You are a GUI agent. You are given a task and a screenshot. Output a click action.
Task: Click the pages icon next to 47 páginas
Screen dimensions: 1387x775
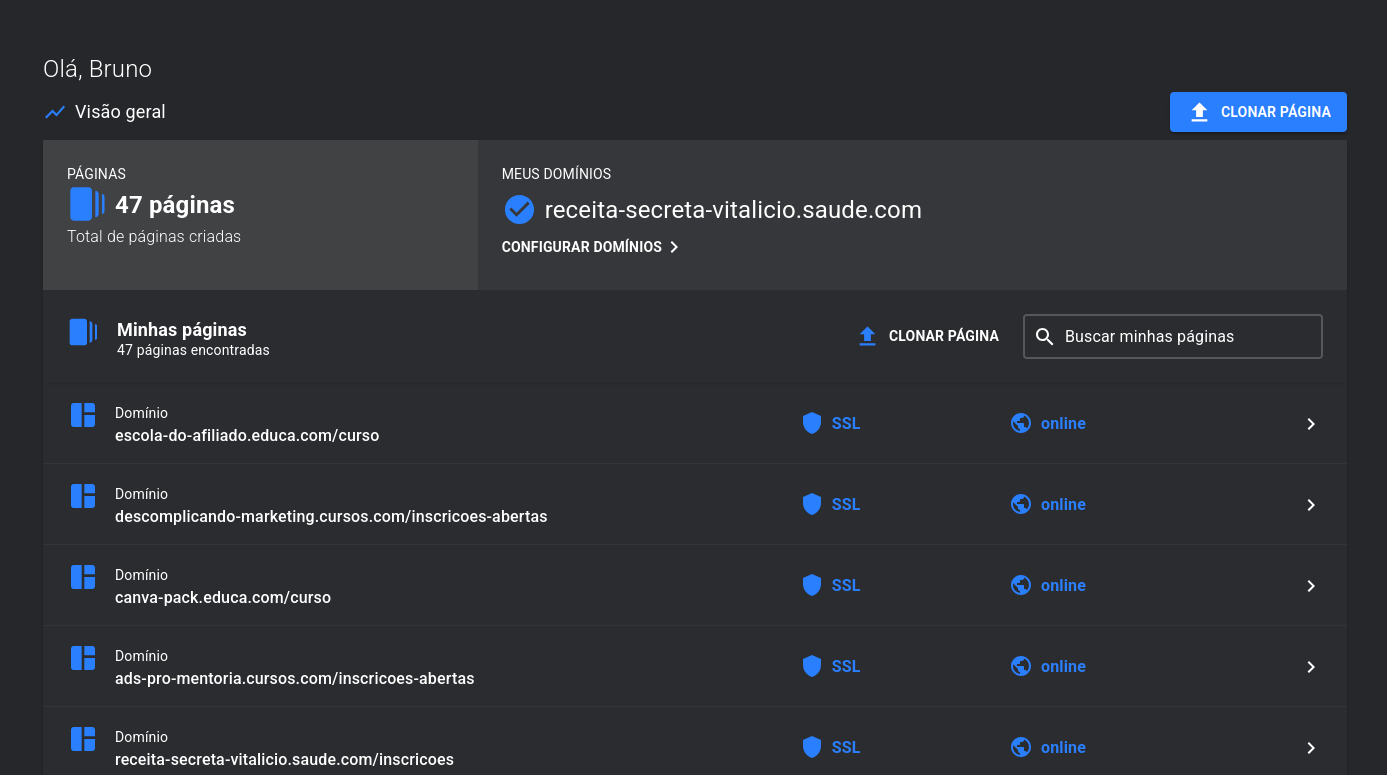click(86, 204)
